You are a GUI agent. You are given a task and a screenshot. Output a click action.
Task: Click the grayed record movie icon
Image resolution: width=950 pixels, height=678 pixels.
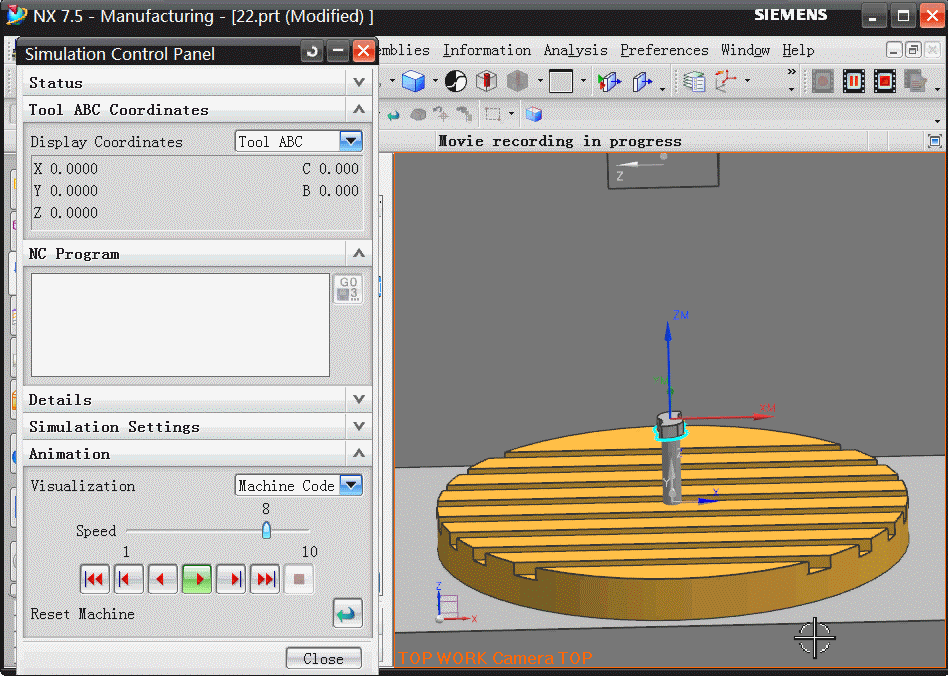point(822,81)
